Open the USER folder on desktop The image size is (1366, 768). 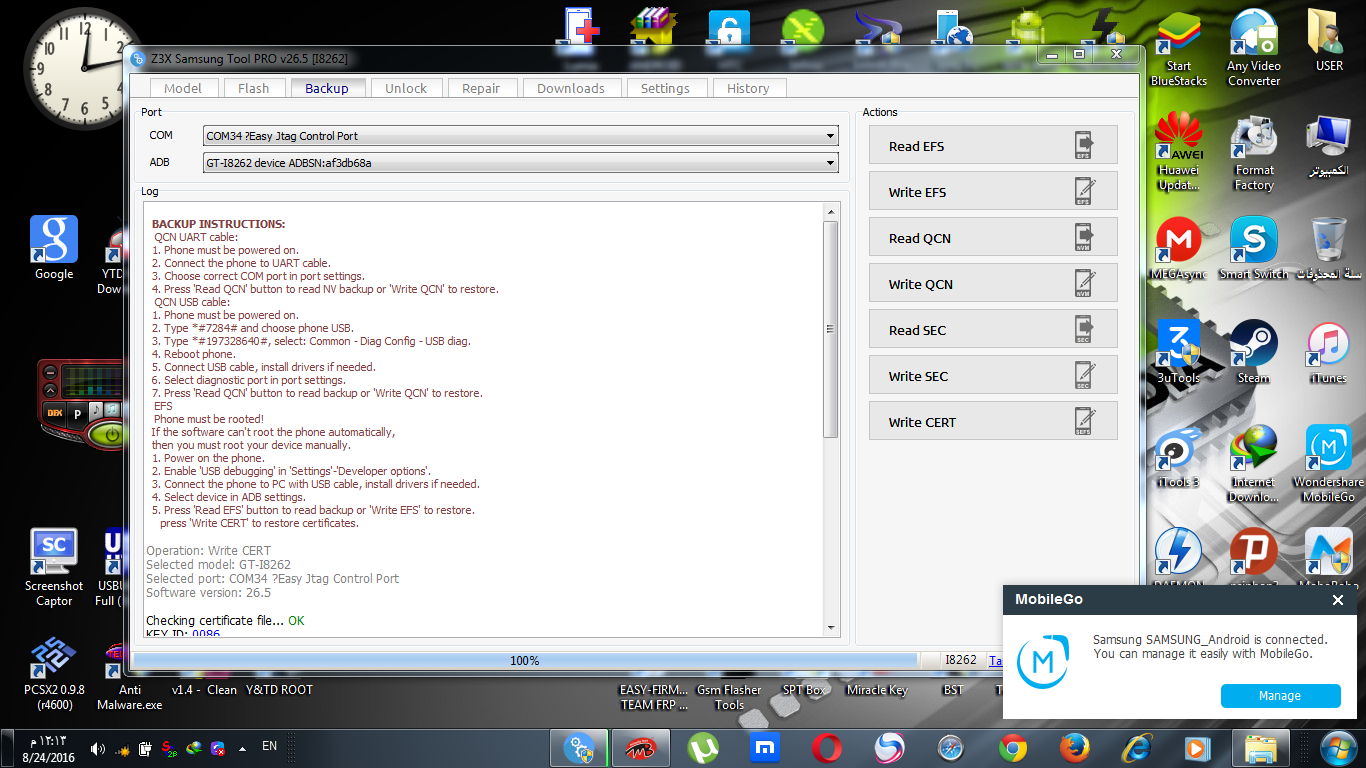[x=1329, y=40]
